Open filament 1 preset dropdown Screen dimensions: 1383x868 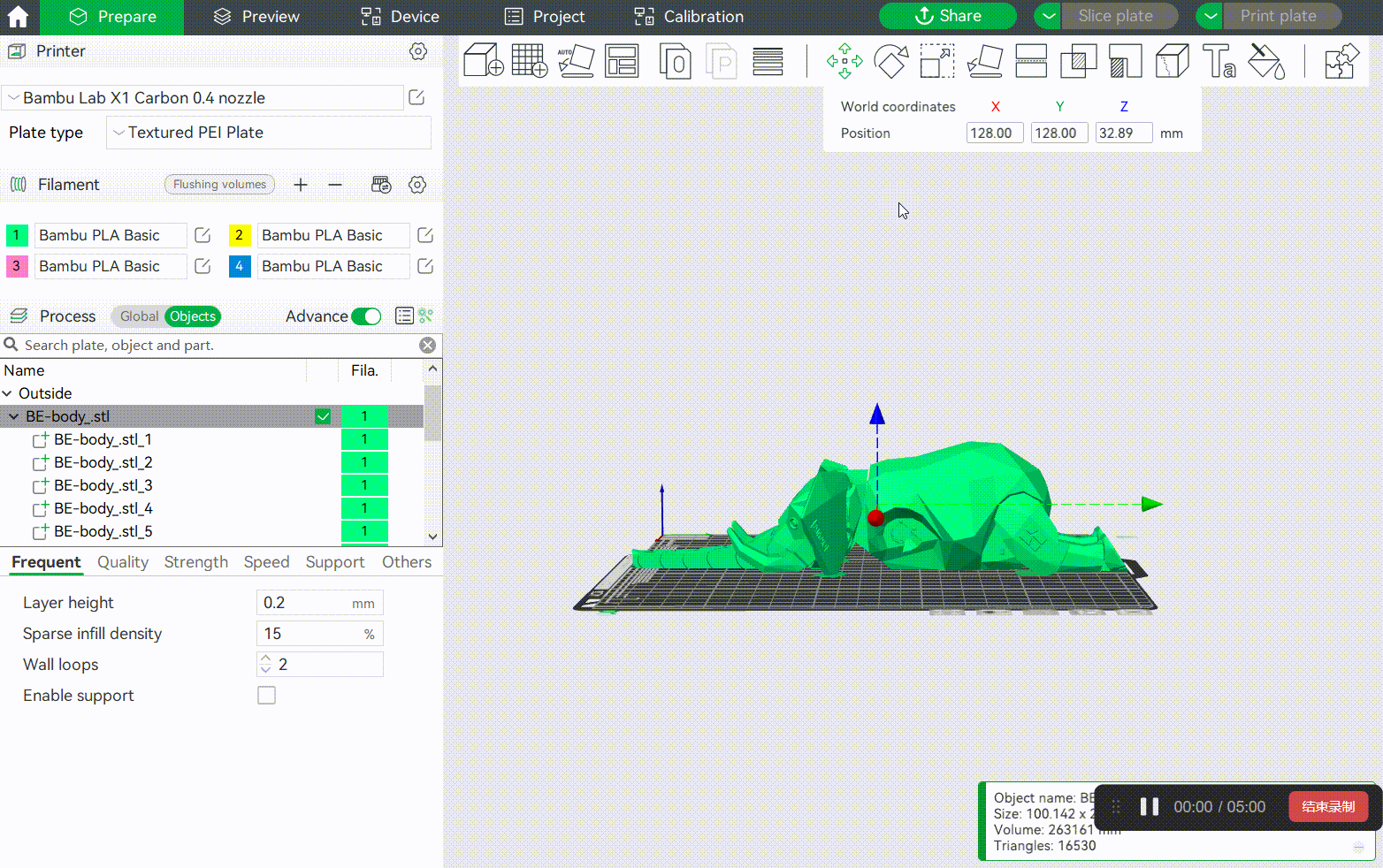111,235
